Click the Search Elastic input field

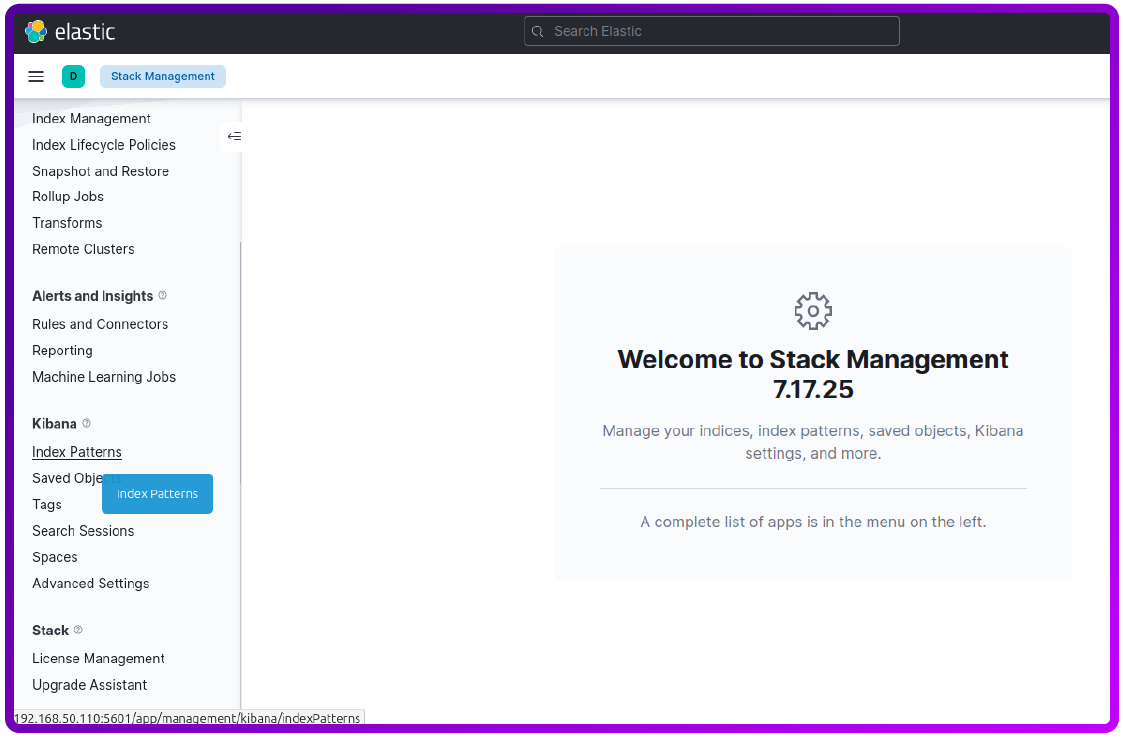[711, 31]
